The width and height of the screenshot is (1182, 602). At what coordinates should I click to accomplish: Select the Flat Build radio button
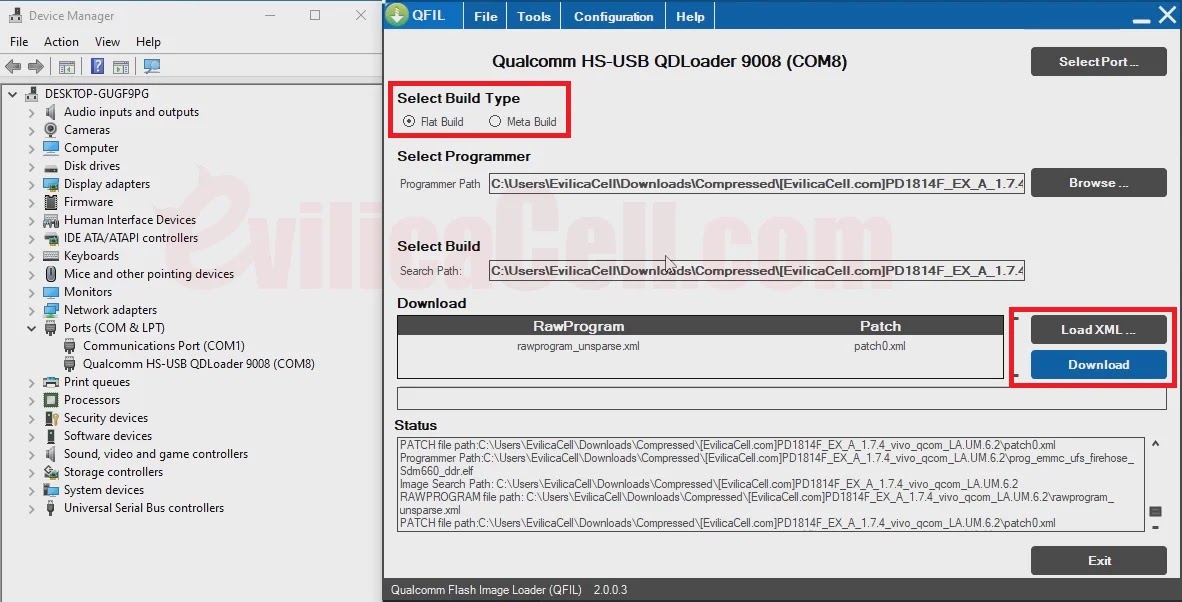[x=409, y=122]
